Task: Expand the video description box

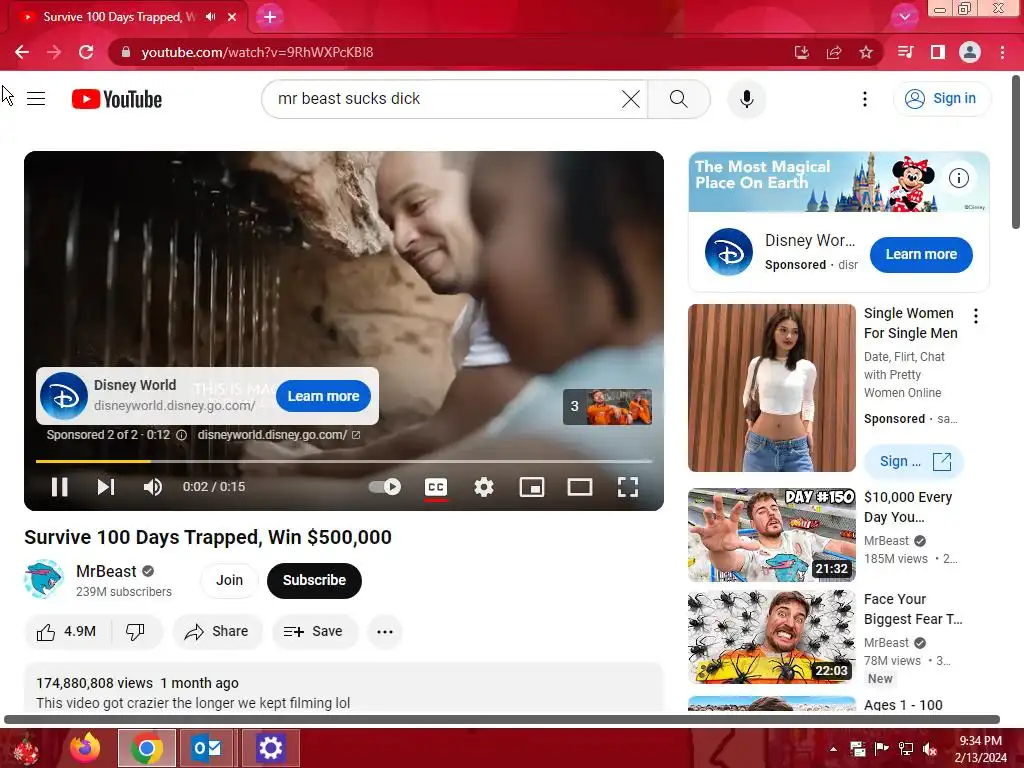Action: (344, 688)
